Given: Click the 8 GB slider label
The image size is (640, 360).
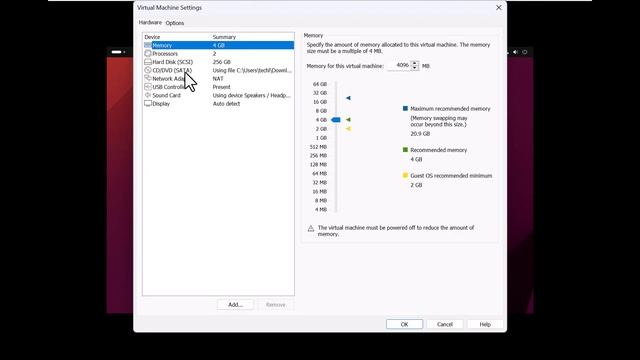Looking at the screenshot, I should coord(321,111).
